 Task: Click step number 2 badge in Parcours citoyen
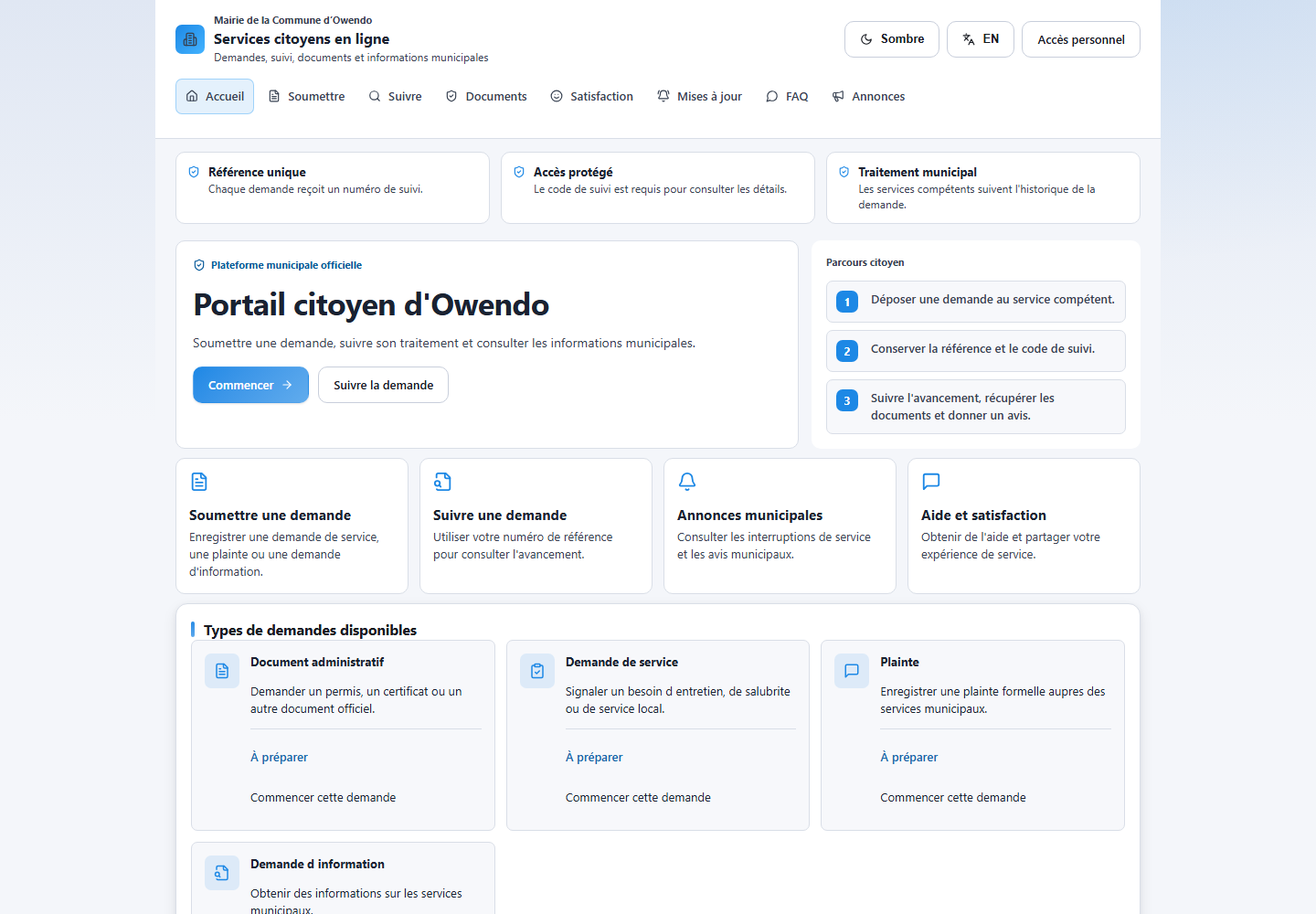(847, 351)
